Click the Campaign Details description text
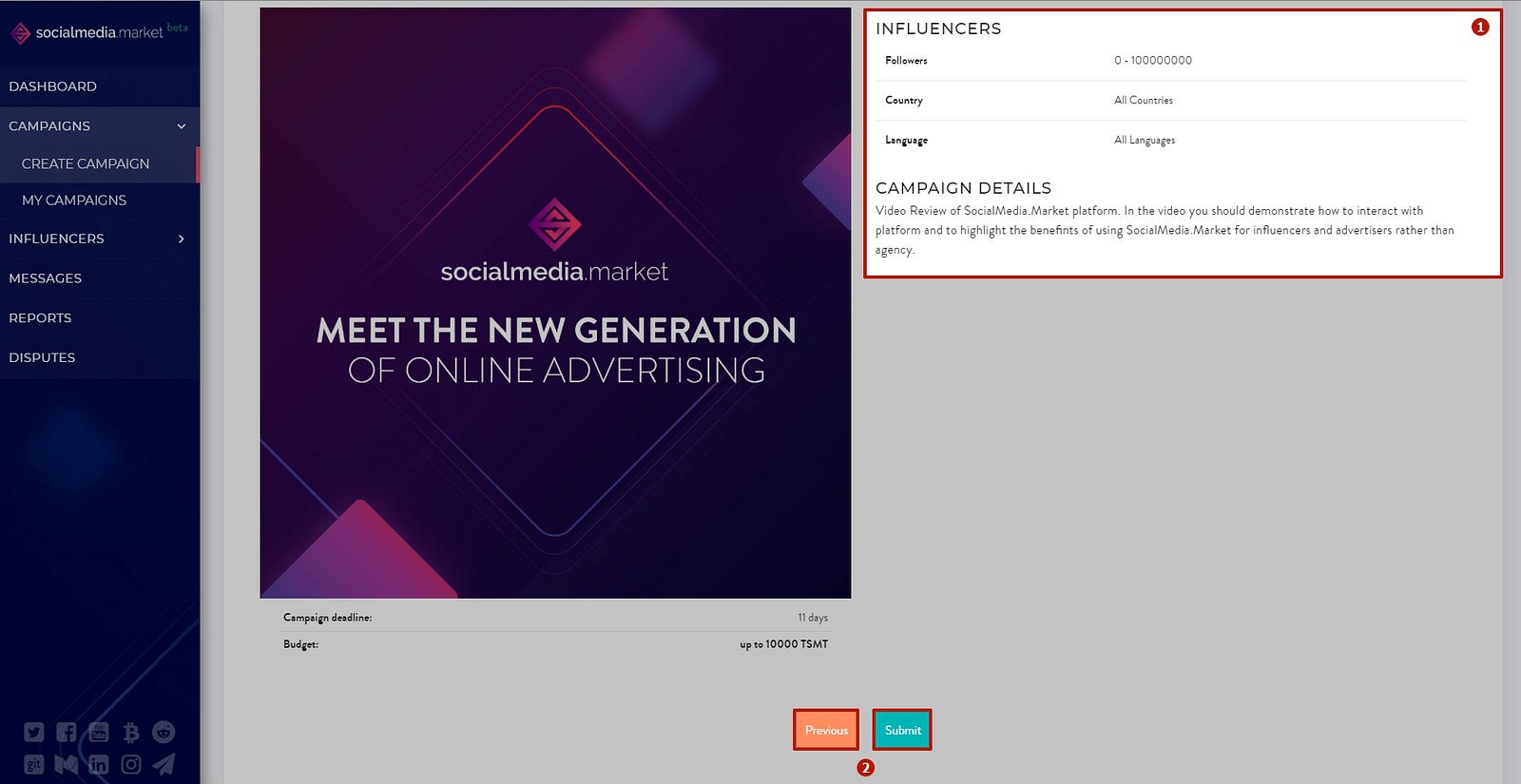This screenshot has height=784, width=1521. [1165, 230]
